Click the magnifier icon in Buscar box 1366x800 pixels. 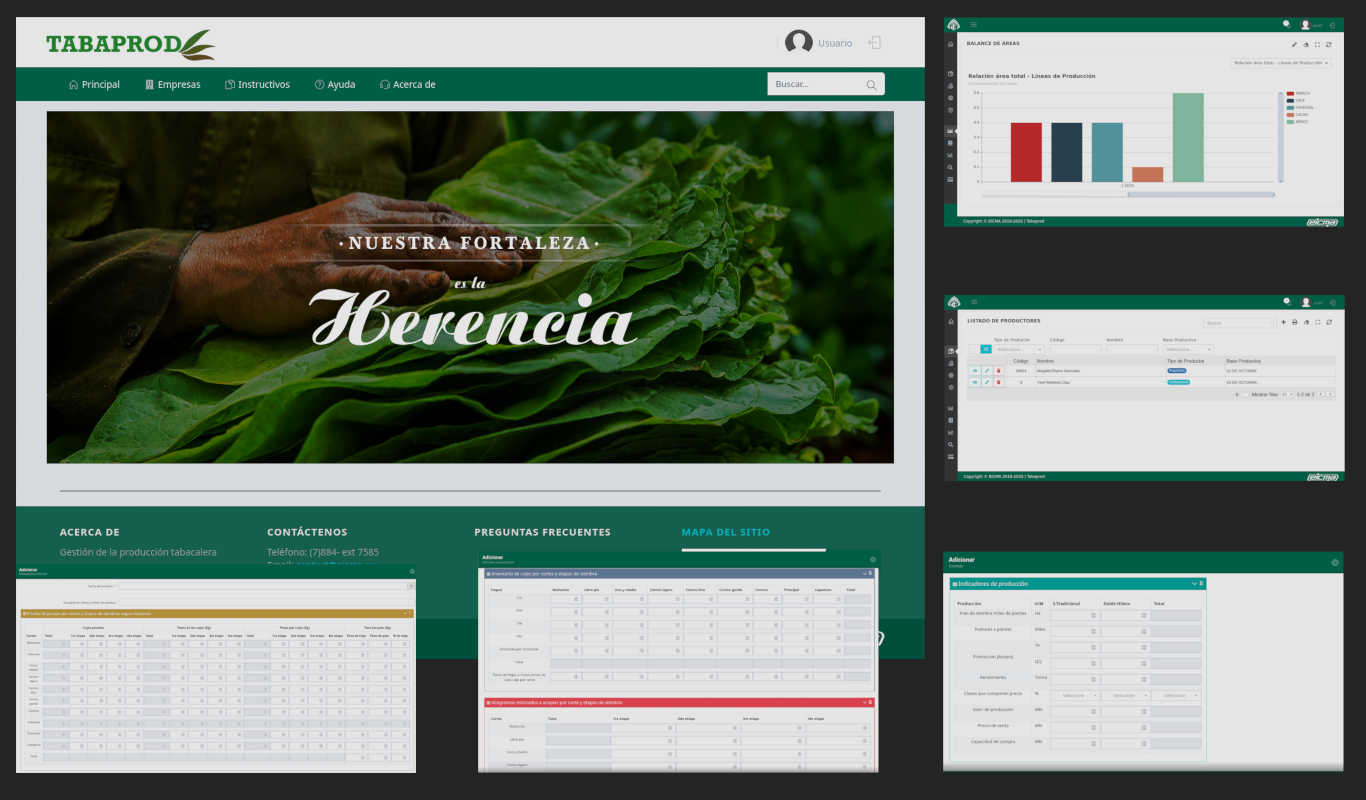[871, 85]
